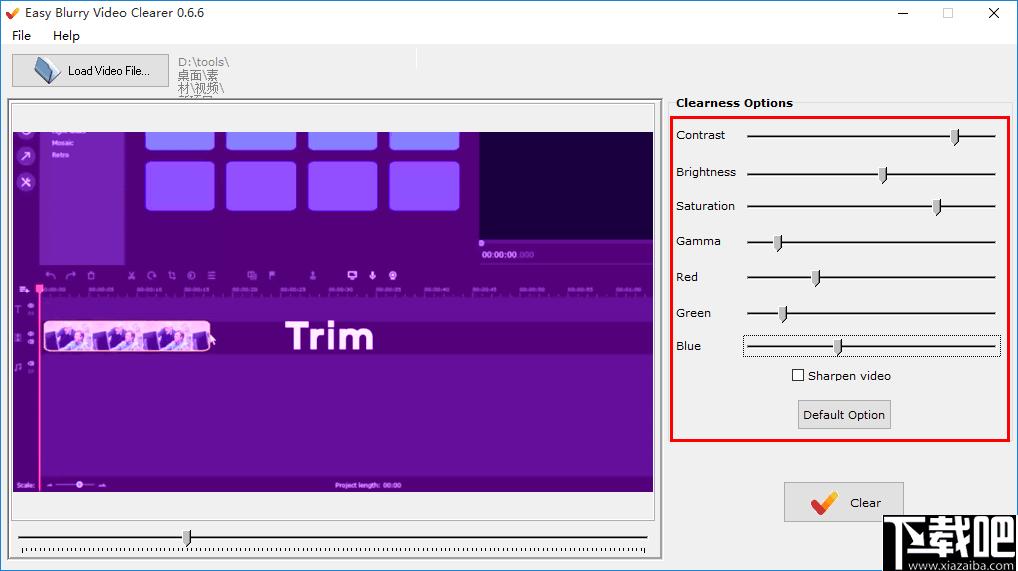Click the Green slider handle
Screen dimensions: 1018x571
(x=783, y=314)
